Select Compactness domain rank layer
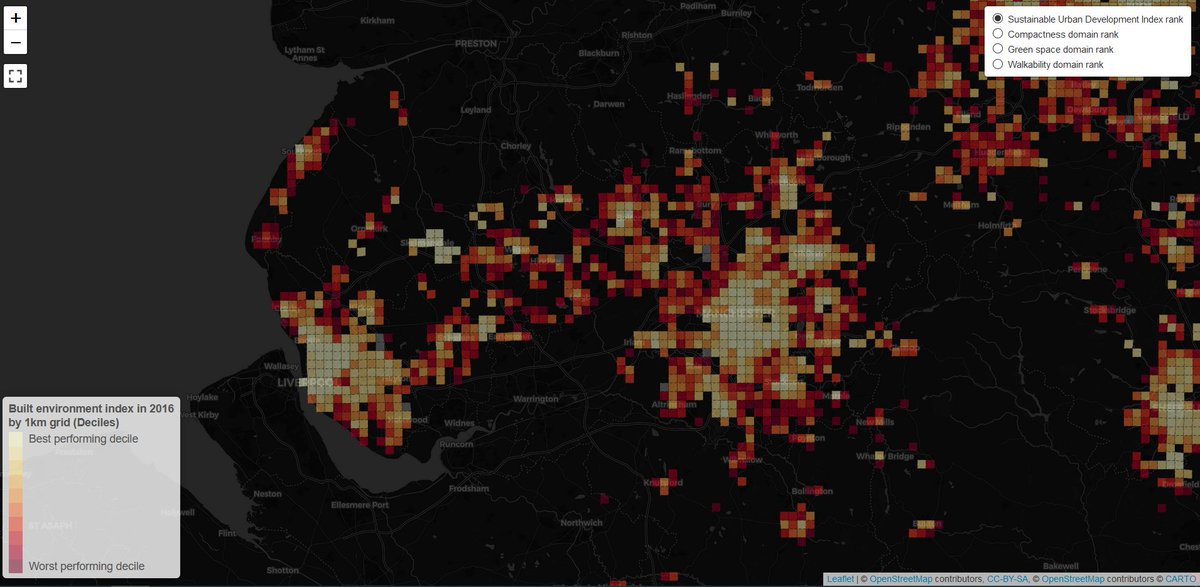1200x587 pixels. (998, 34)
